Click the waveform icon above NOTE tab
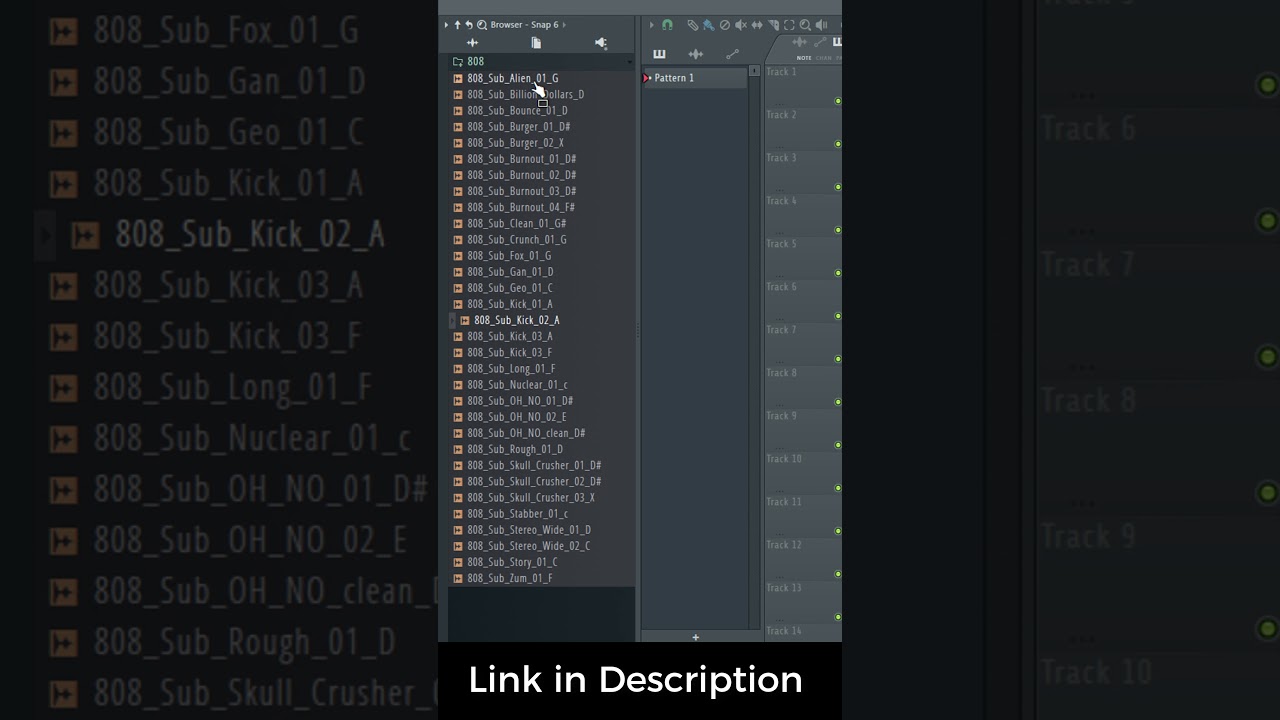This screenshot has width=1280, height=720. (799, 42)
